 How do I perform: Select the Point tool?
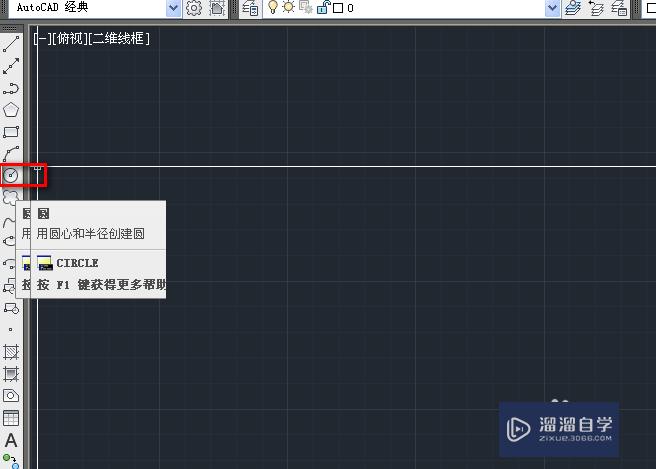[x=11, y=330]
